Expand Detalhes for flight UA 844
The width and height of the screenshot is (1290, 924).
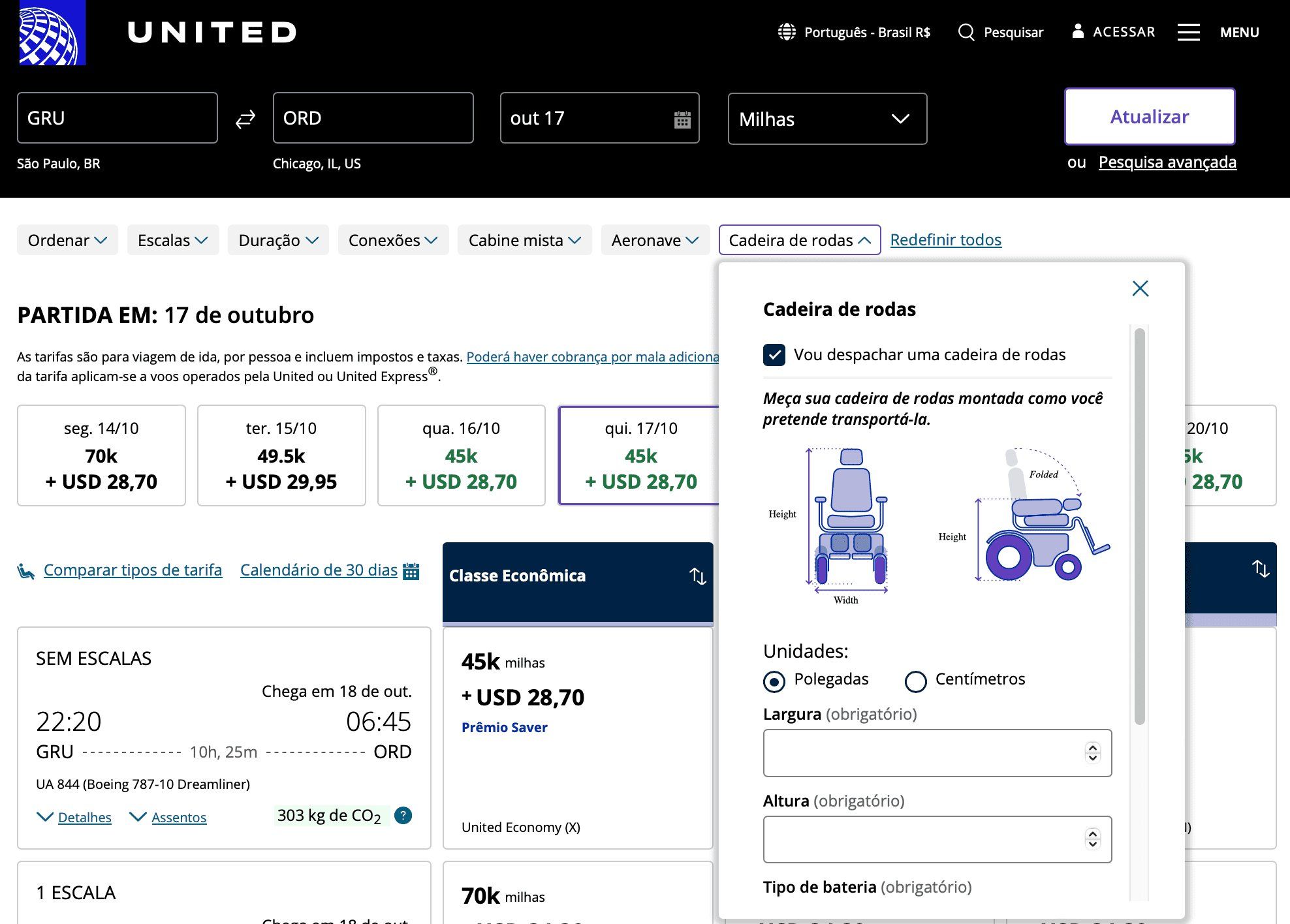pos(74,817)
